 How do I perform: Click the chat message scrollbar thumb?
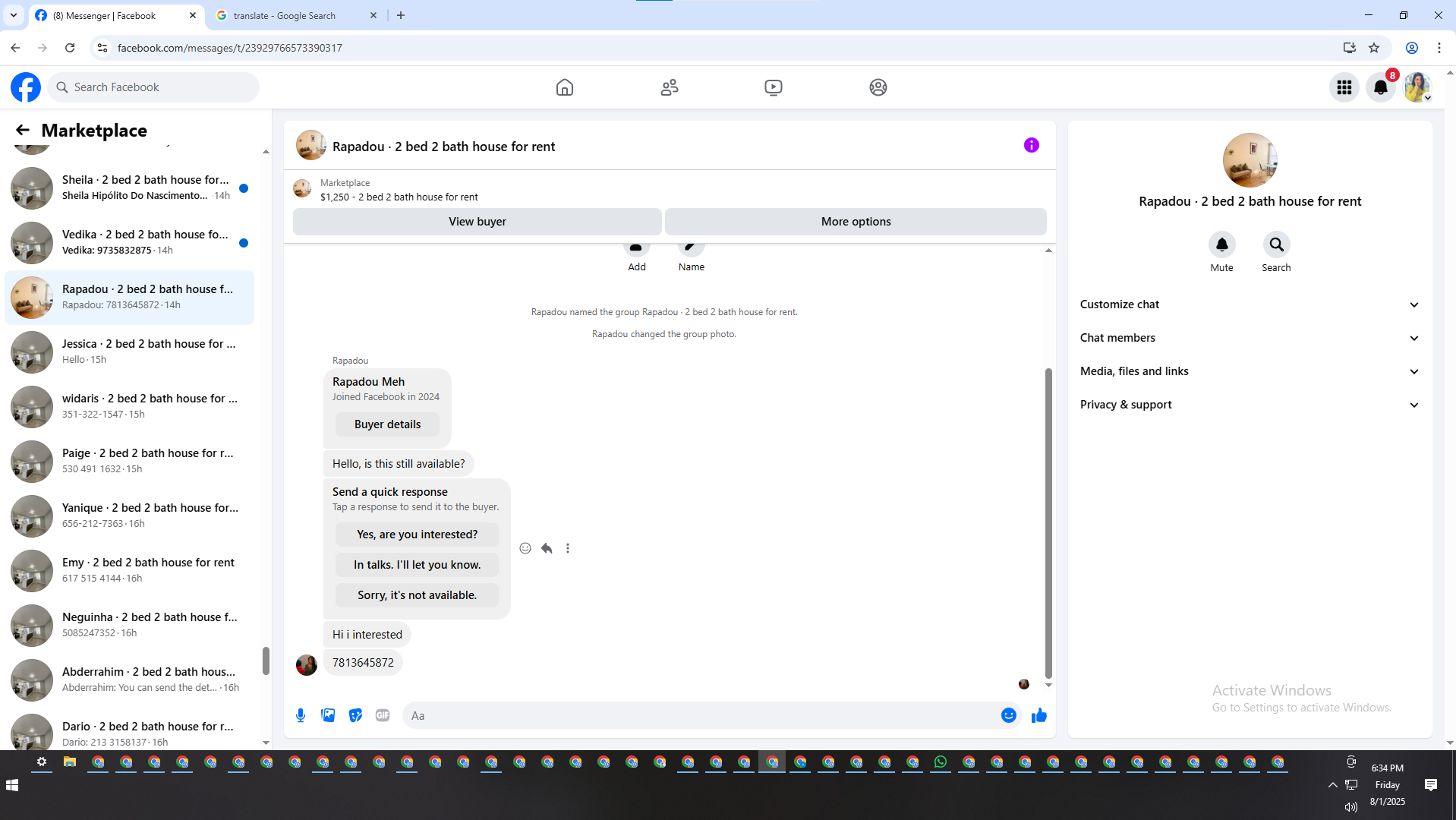[x=1048, y=524]
